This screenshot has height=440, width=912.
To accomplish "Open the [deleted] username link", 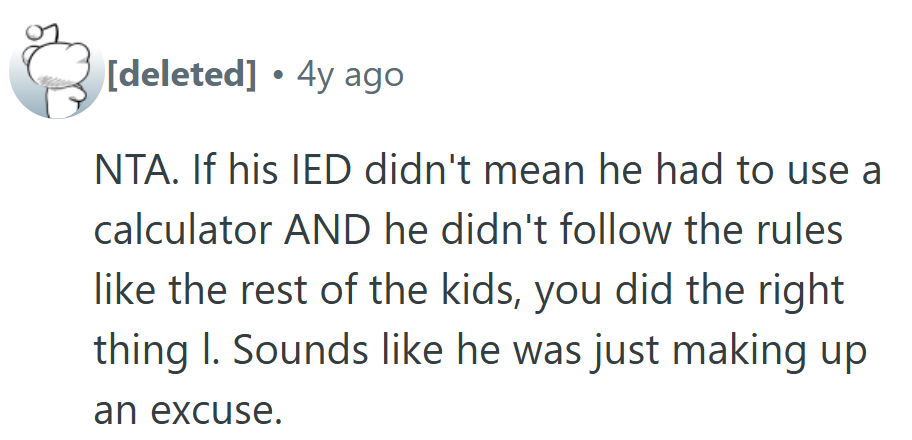I will (x=181, y=74).
